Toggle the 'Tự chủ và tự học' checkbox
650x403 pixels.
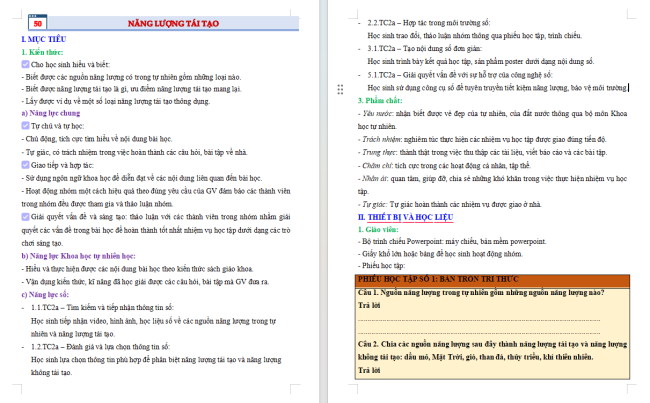pyautogui.click(x=25, y=126)
